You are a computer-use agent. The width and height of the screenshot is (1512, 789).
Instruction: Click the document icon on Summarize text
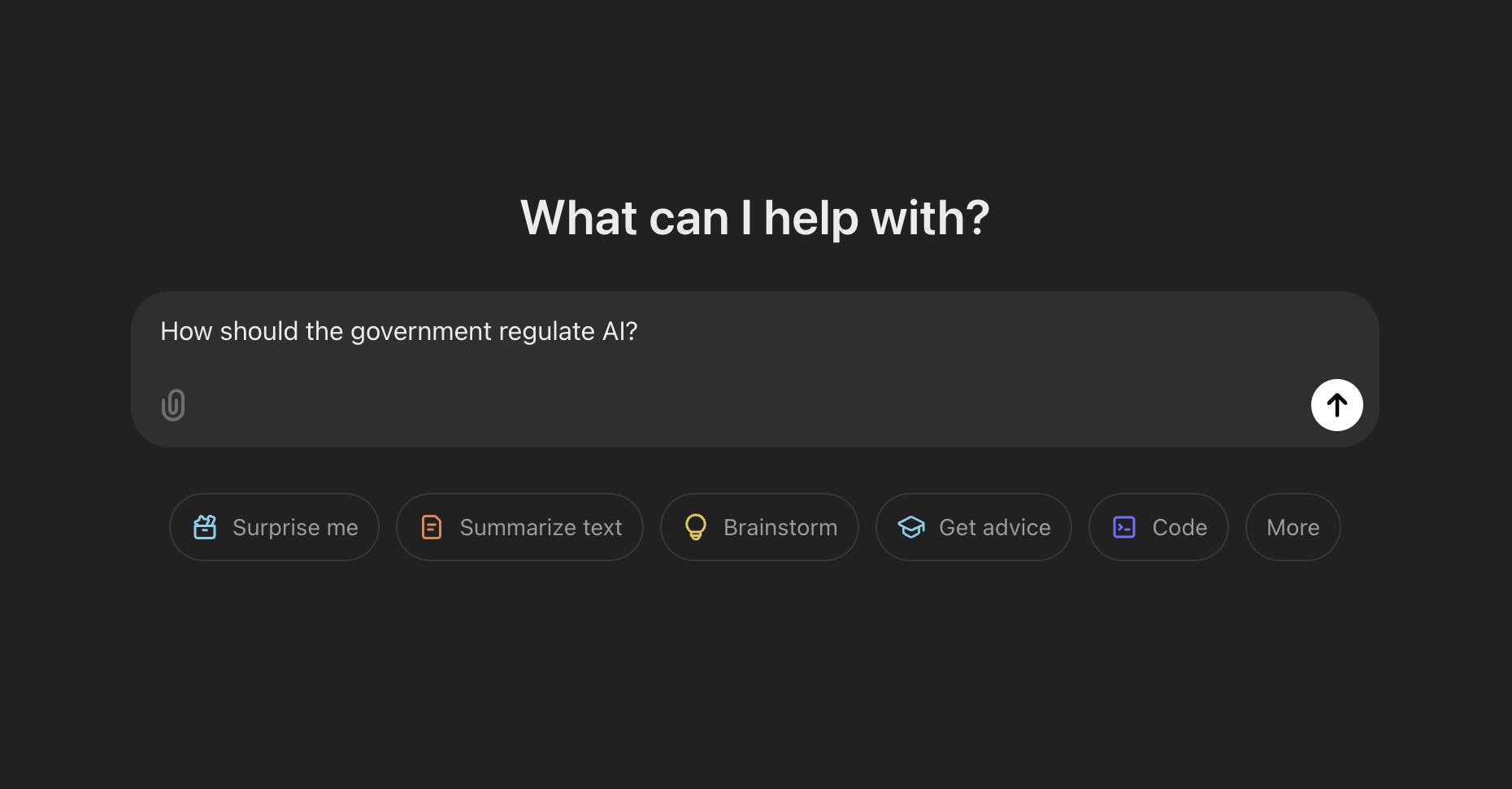coord(431,527)
